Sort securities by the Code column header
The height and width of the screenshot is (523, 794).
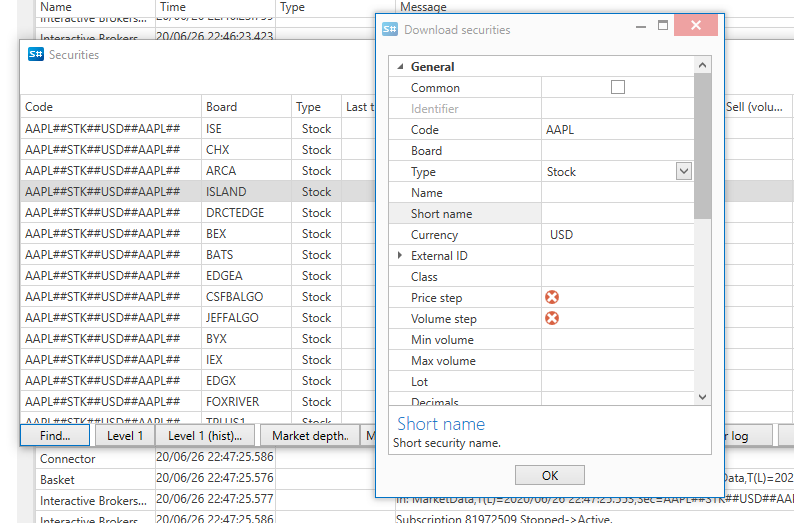(39, 107)
